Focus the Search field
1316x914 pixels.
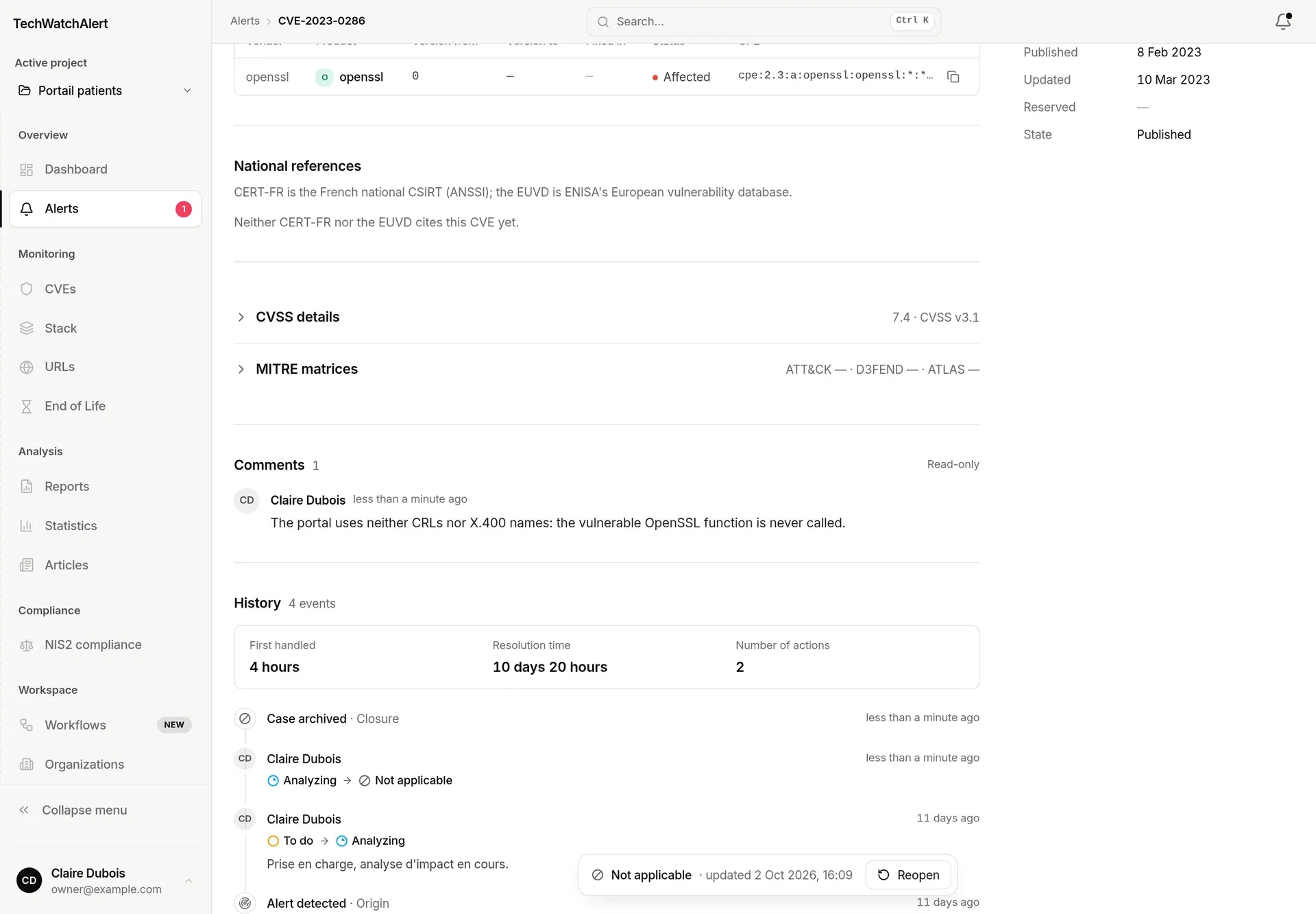[x=764, y=21]
